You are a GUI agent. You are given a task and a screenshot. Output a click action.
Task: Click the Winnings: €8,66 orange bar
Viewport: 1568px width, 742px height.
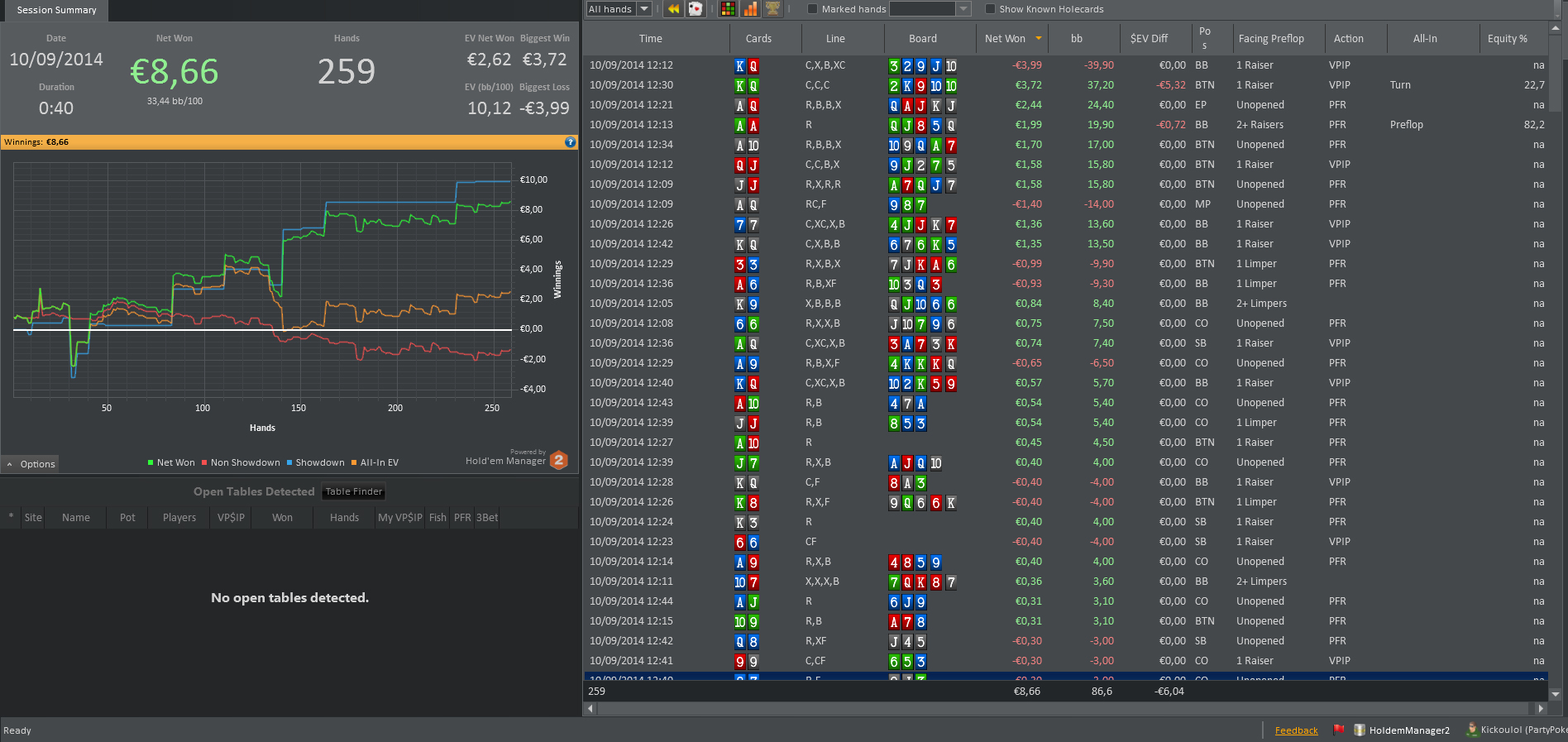click(x=289, y=142)
